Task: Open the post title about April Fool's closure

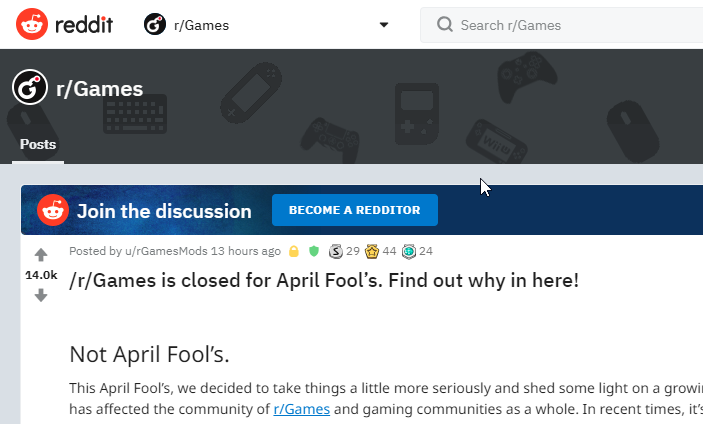Action: [324, 281]
